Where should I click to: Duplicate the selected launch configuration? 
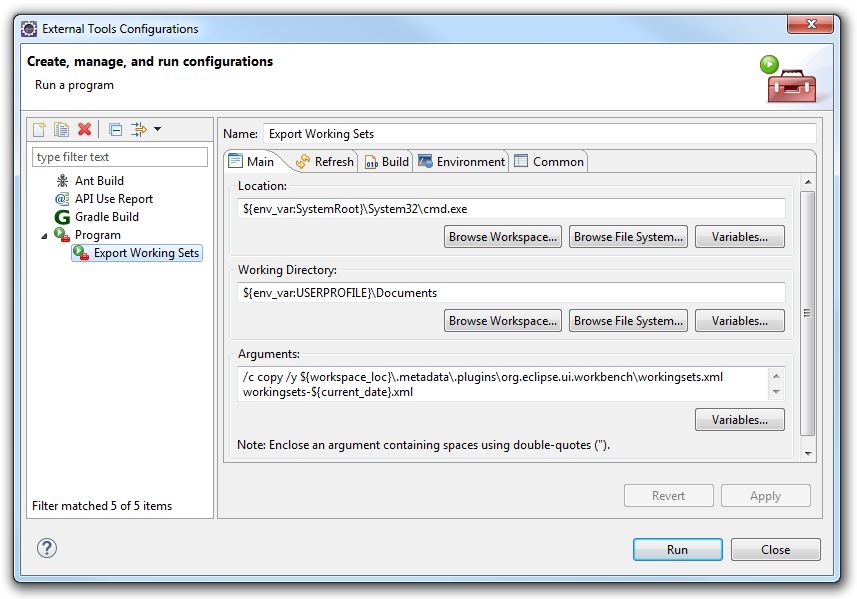point(61,130)
